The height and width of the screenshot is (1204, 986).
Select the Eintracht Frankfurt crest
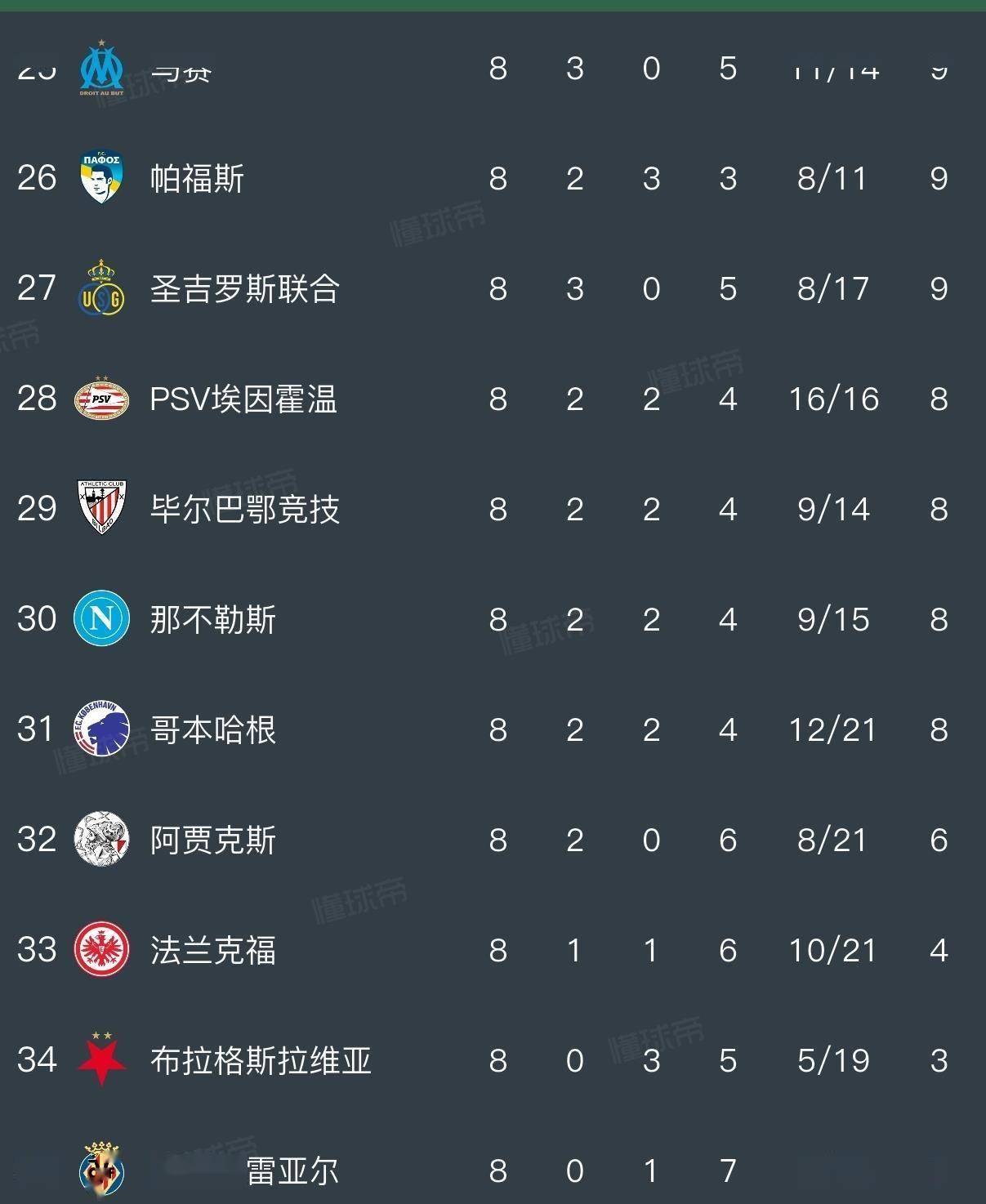101,949
